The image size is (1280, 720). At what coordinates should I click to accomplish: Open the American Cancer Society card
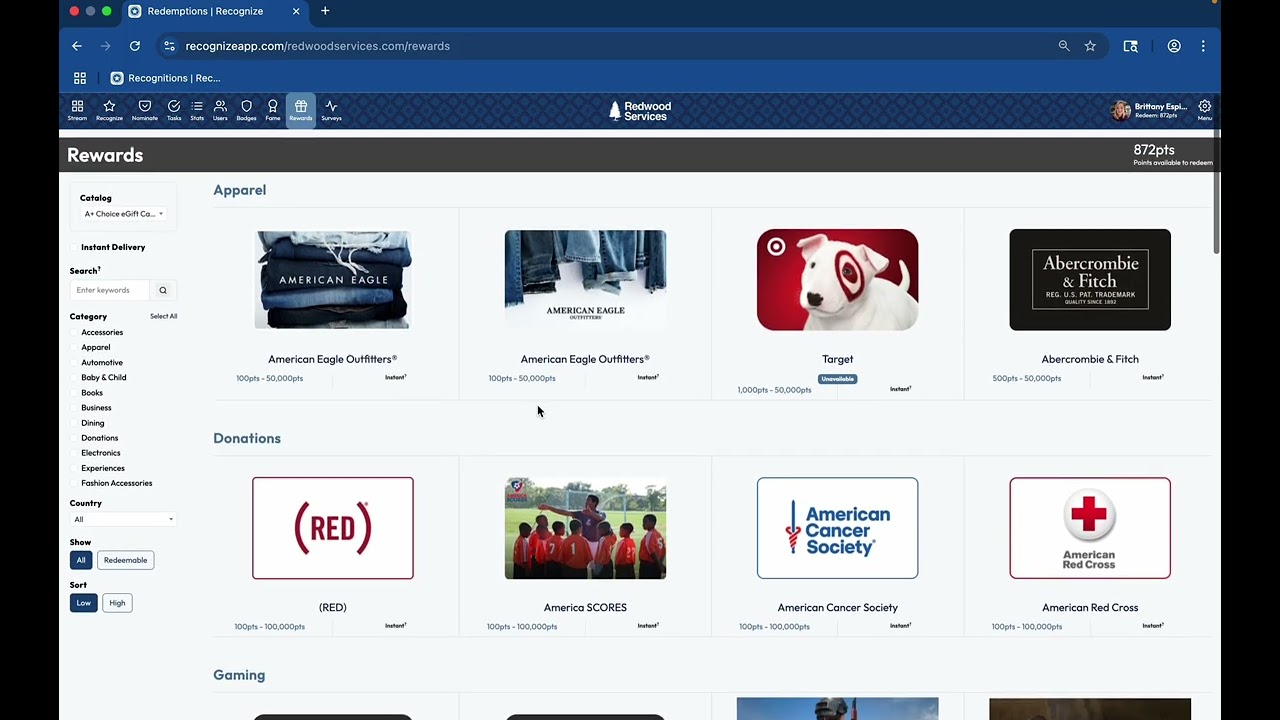coord(837,528)
